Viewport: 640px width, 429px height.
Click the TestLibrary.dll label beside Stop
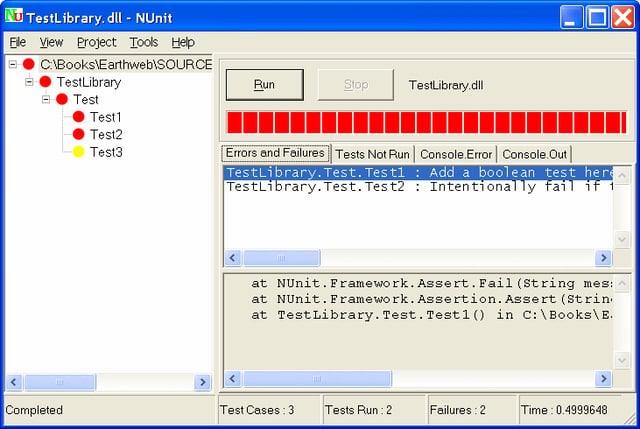point(446,85)
